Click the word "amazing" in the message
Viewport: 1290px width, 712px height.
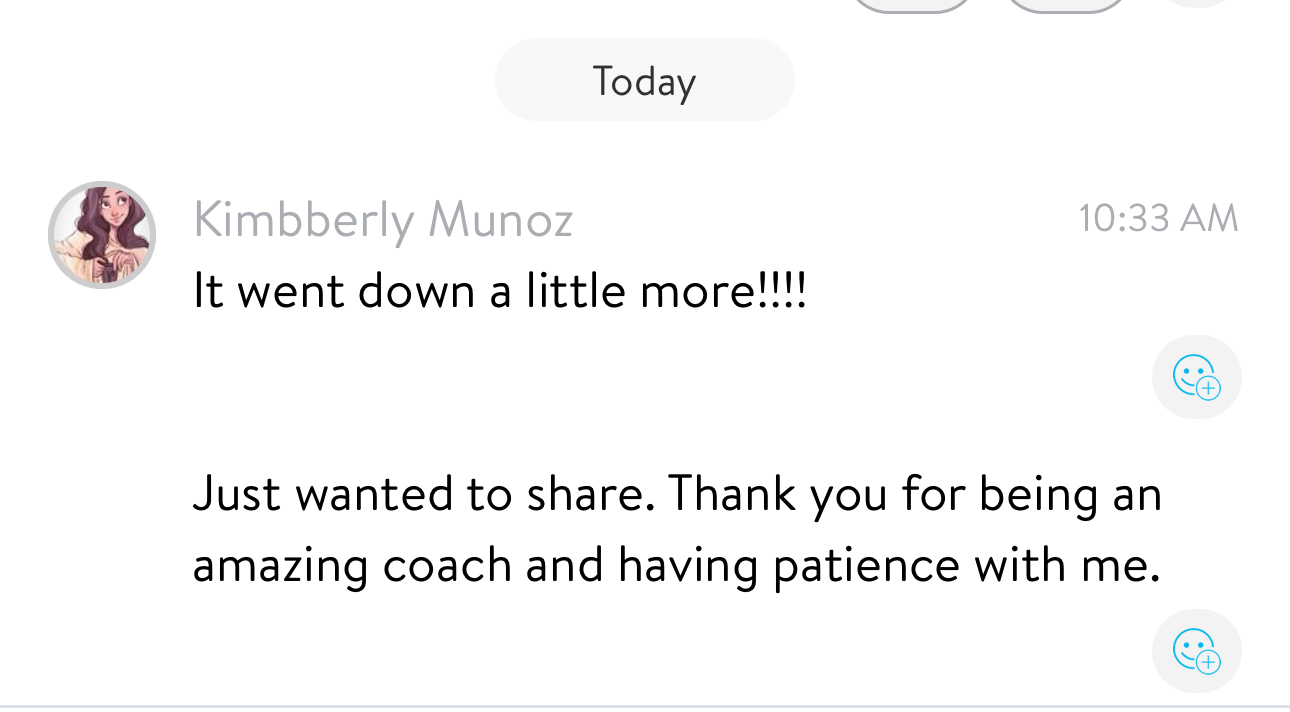point(280,567)
